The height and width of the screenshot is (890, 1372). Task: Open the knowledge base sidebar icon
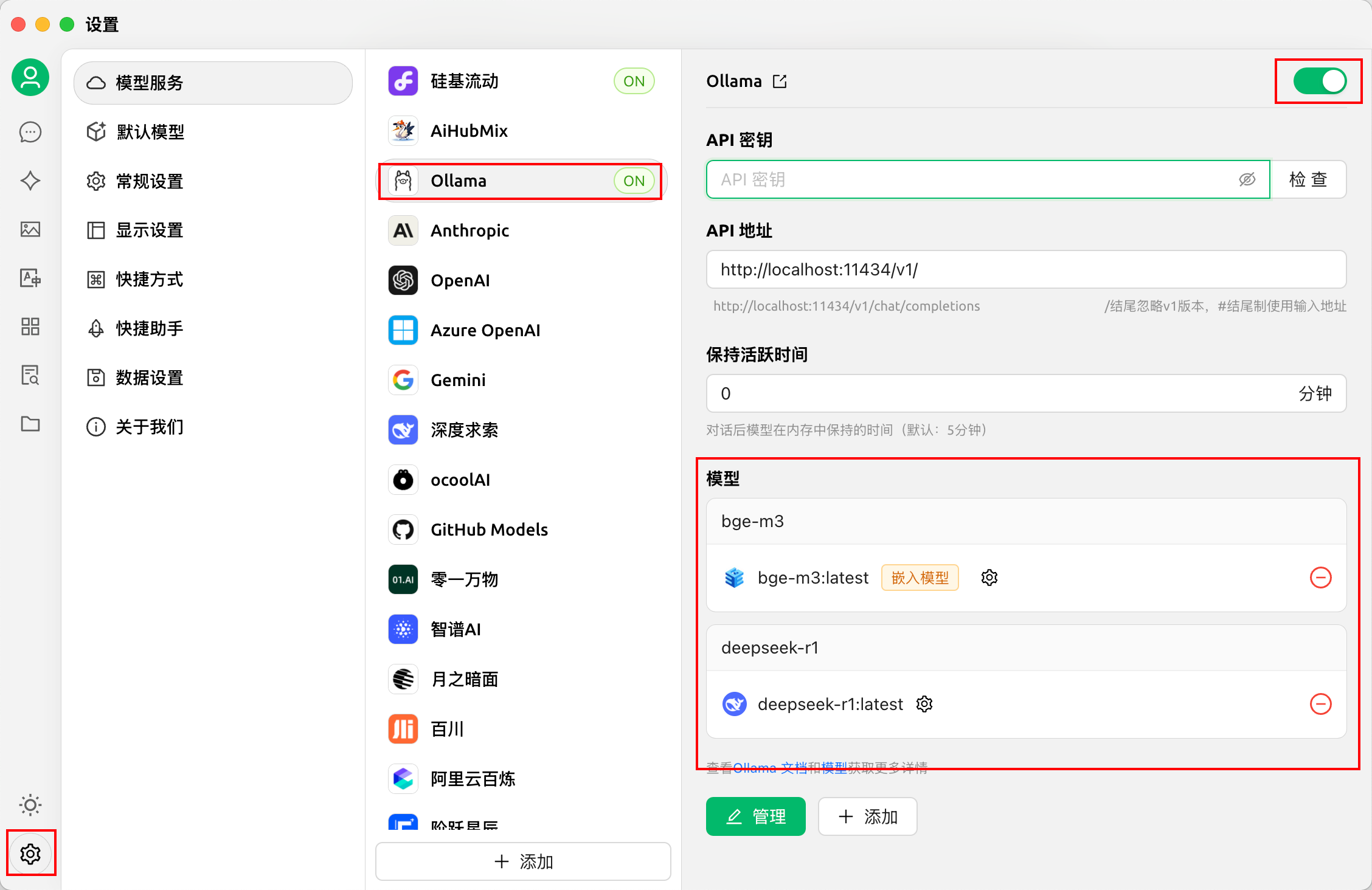30,375
